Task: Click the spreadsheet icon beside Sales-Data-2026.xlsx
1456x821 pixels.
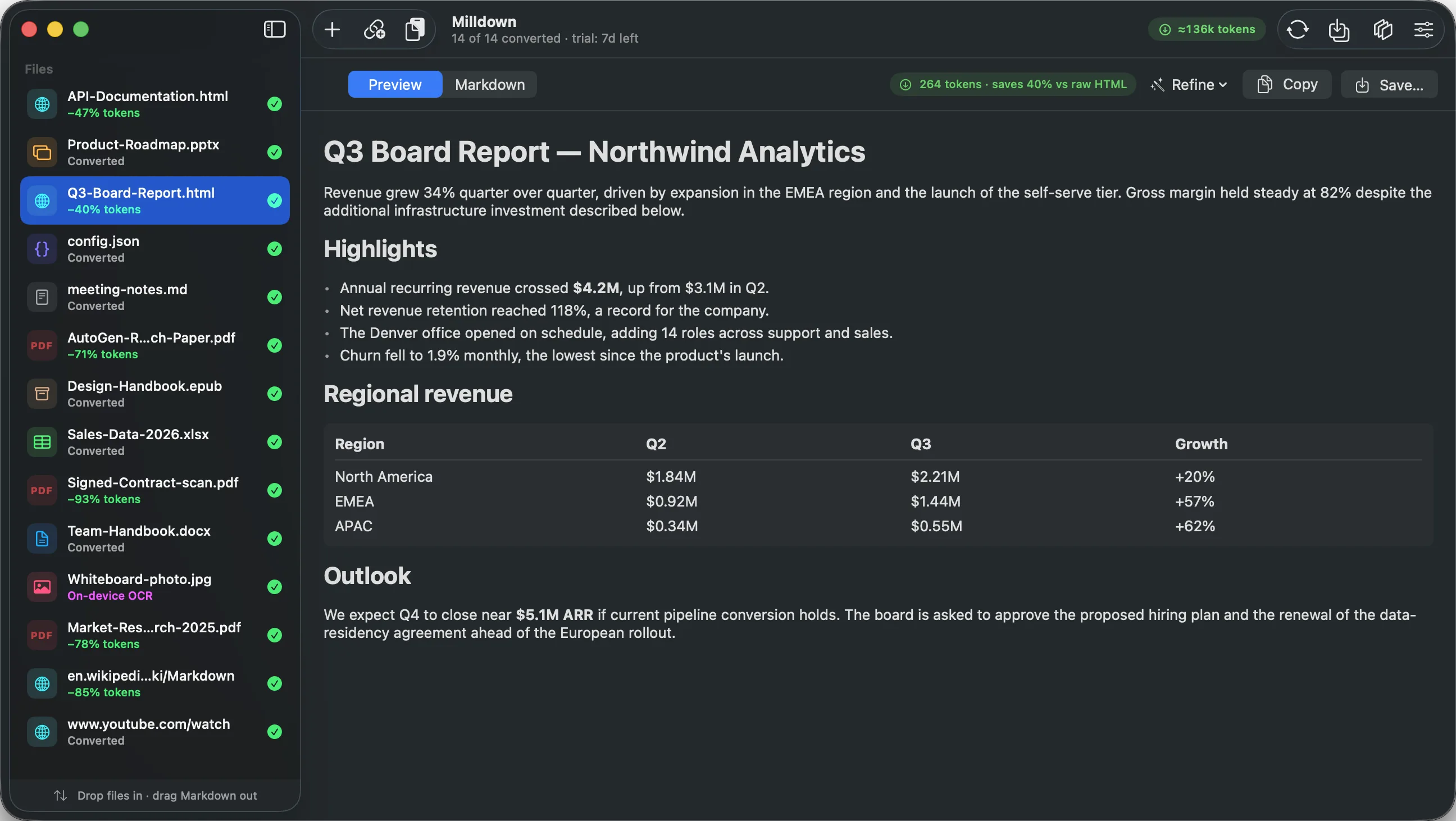Action: [42, 442]
